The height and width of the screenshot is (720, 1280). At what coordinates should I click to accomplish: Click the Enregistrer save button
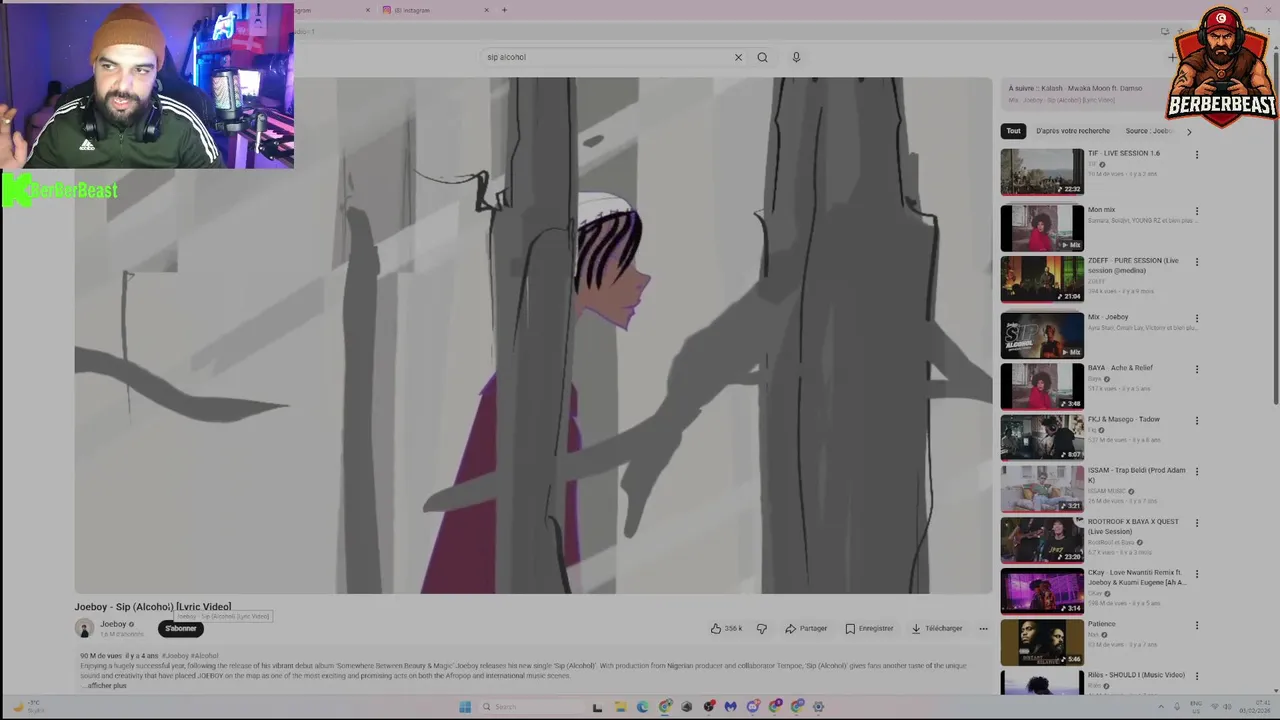point(869,628)
